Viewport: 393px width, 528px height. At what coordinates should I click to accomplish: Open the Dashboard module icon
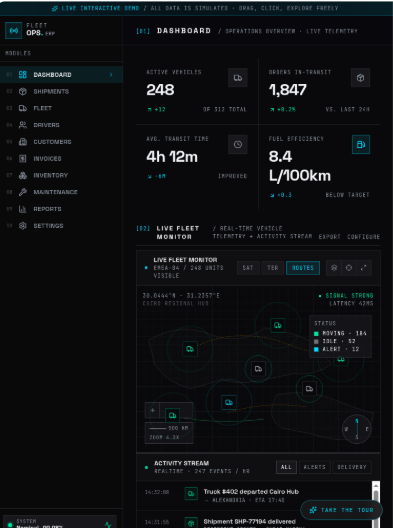pyautogui.click(x=23, y=75)
